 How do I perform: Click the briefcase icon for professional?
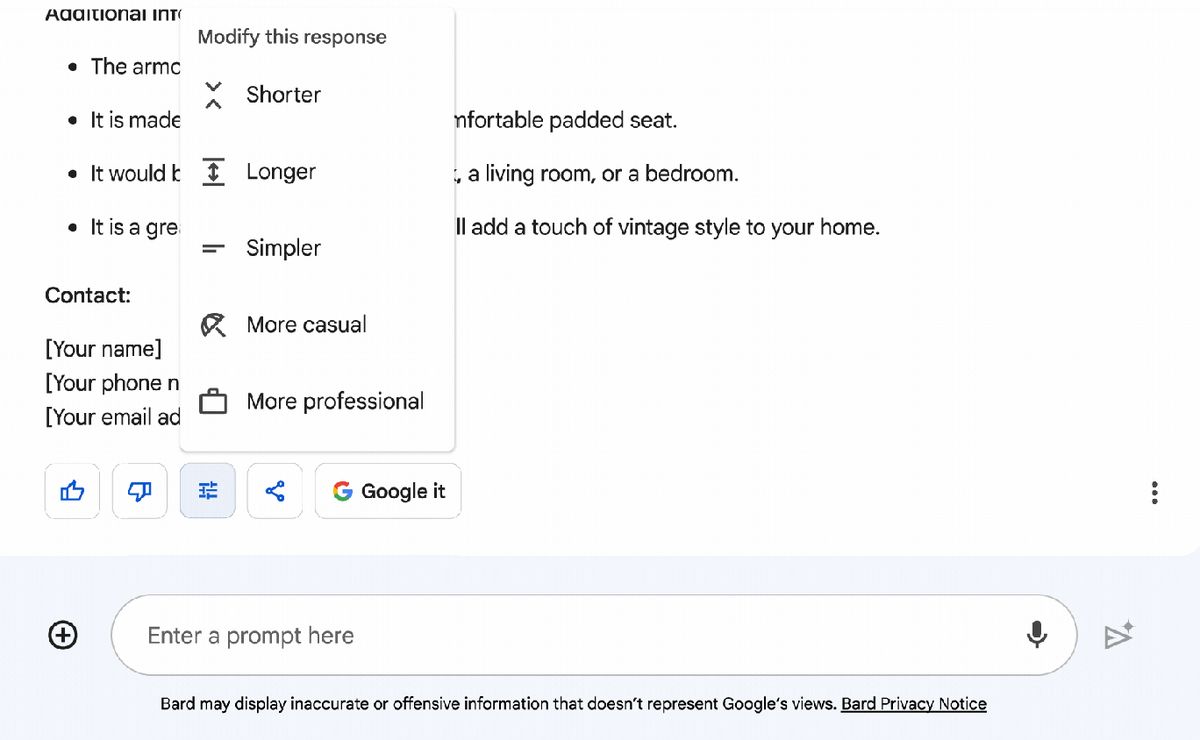pos(213,402)
